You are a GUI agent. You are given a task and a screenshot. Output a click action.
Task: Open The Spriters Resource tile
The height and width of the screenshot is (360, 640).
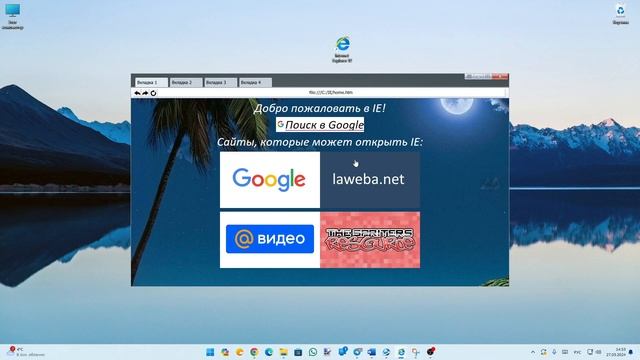[x=370, y=240]
